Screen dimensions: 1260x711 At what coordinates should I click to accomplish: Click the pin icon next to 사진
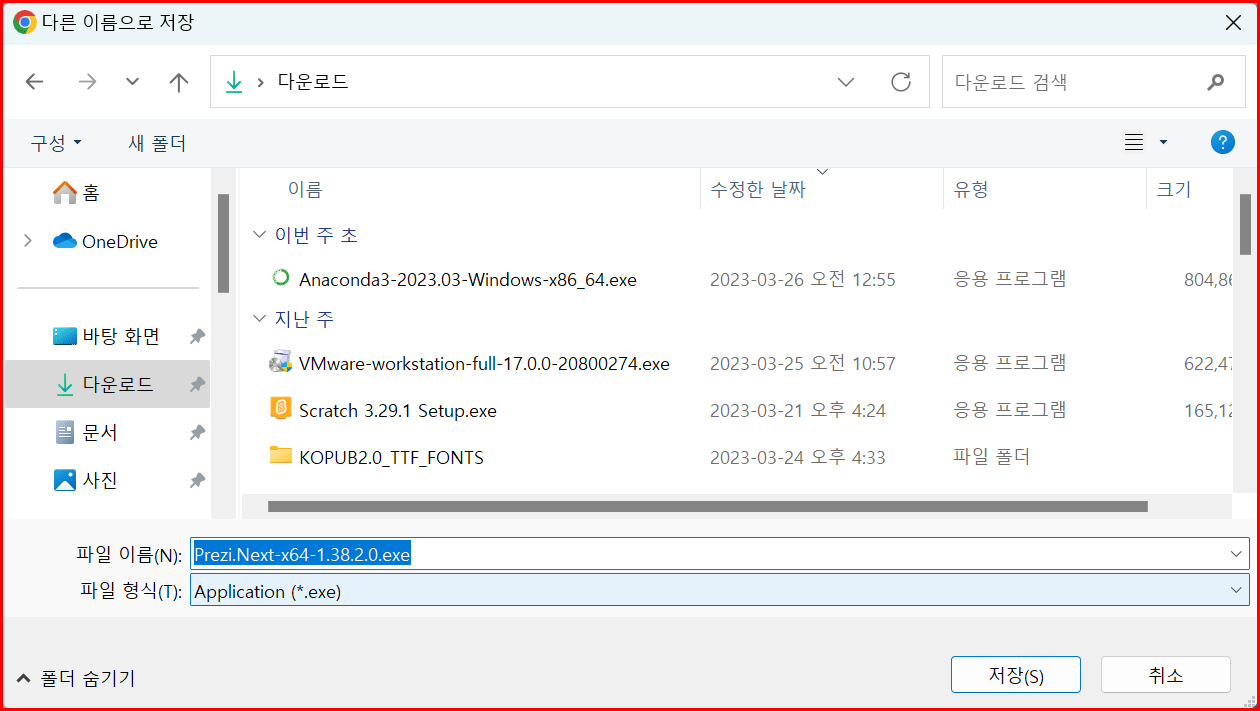pyautogui.click(x=197, y=481)
